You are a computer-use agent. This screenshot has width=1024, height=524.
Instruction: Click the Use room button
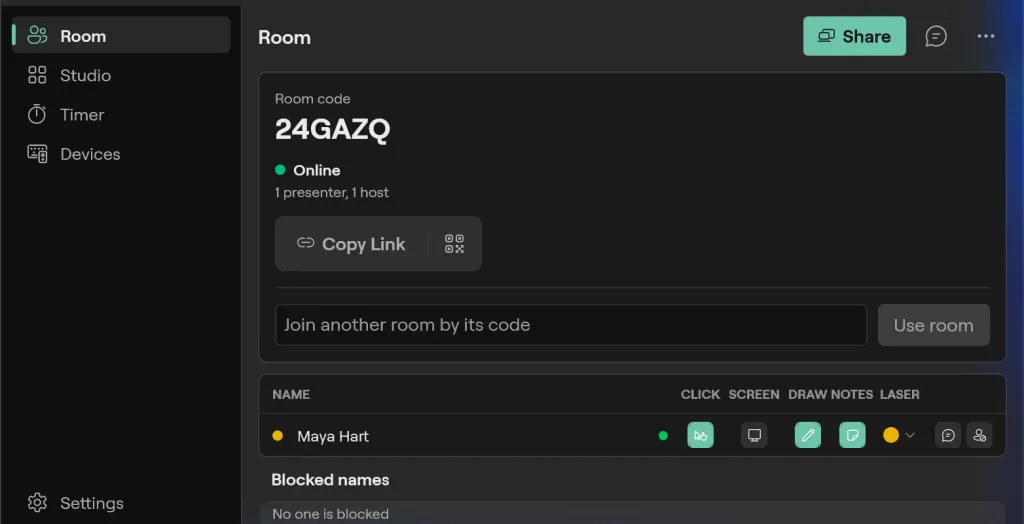tap(933, 325)
